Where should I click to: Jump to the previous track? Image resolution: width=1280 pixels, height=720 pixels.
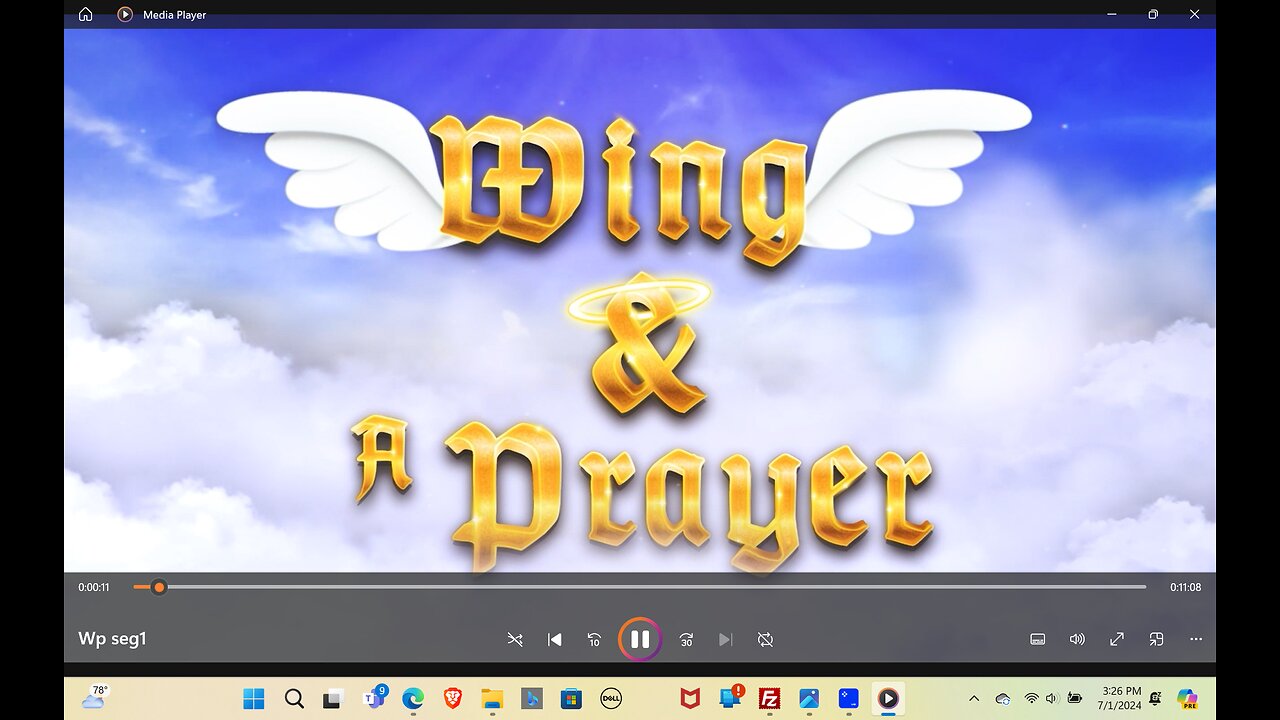coord(554,639)
